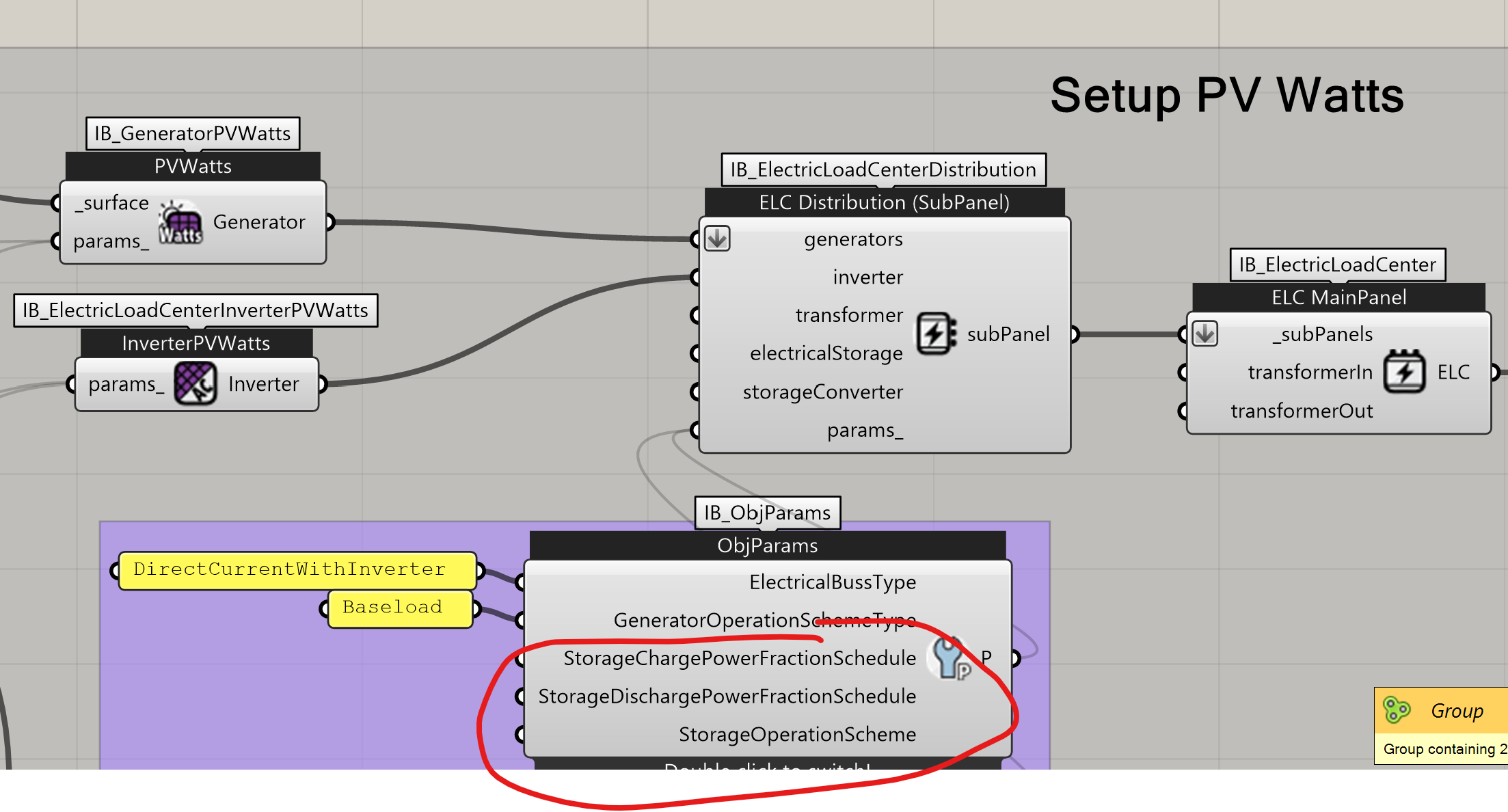Expand the generators input arrow button
The image size is (1508, 812).
(717, 239)
